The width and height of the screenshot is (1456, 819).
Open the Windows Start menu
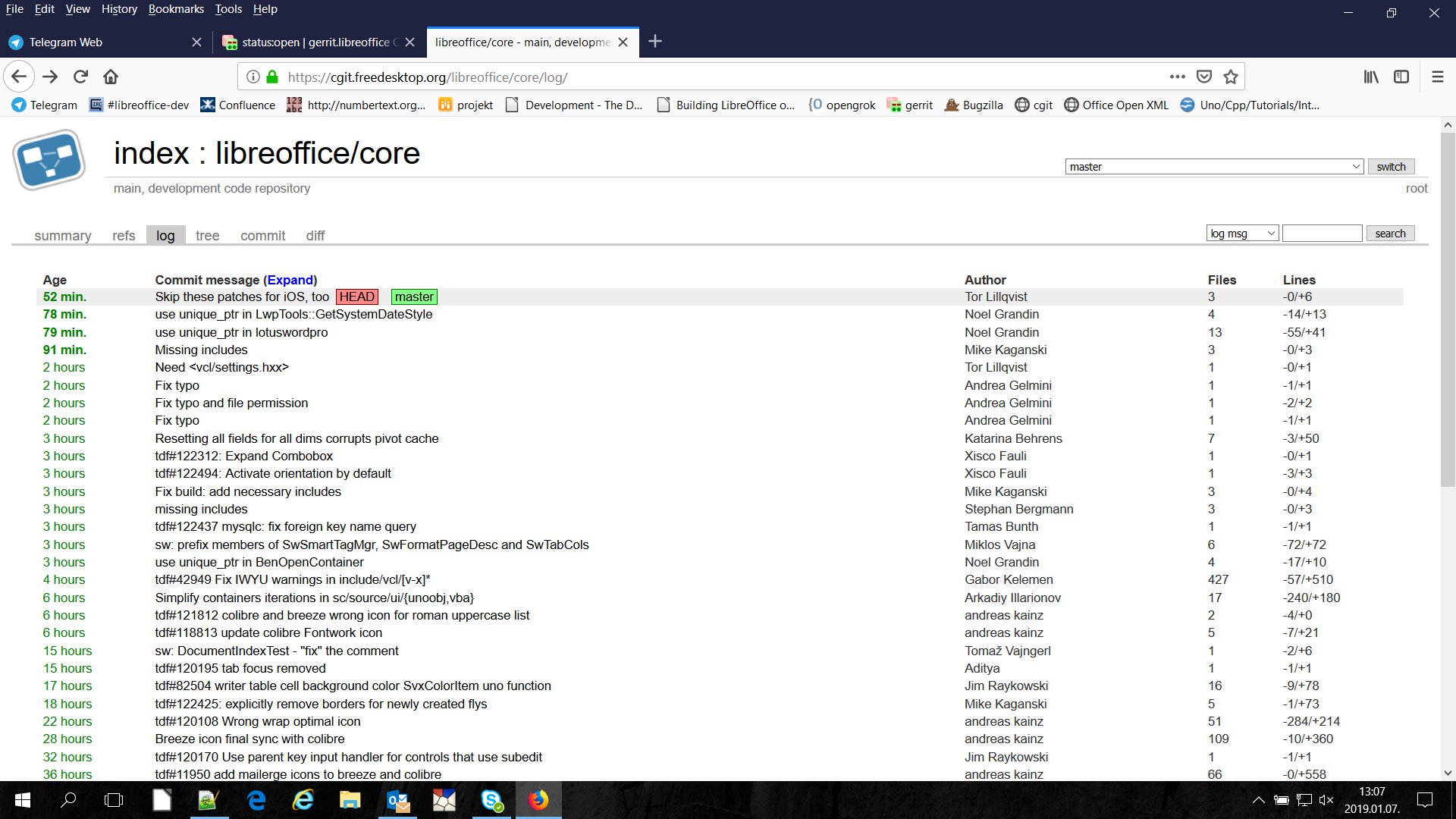pos(23,800)
